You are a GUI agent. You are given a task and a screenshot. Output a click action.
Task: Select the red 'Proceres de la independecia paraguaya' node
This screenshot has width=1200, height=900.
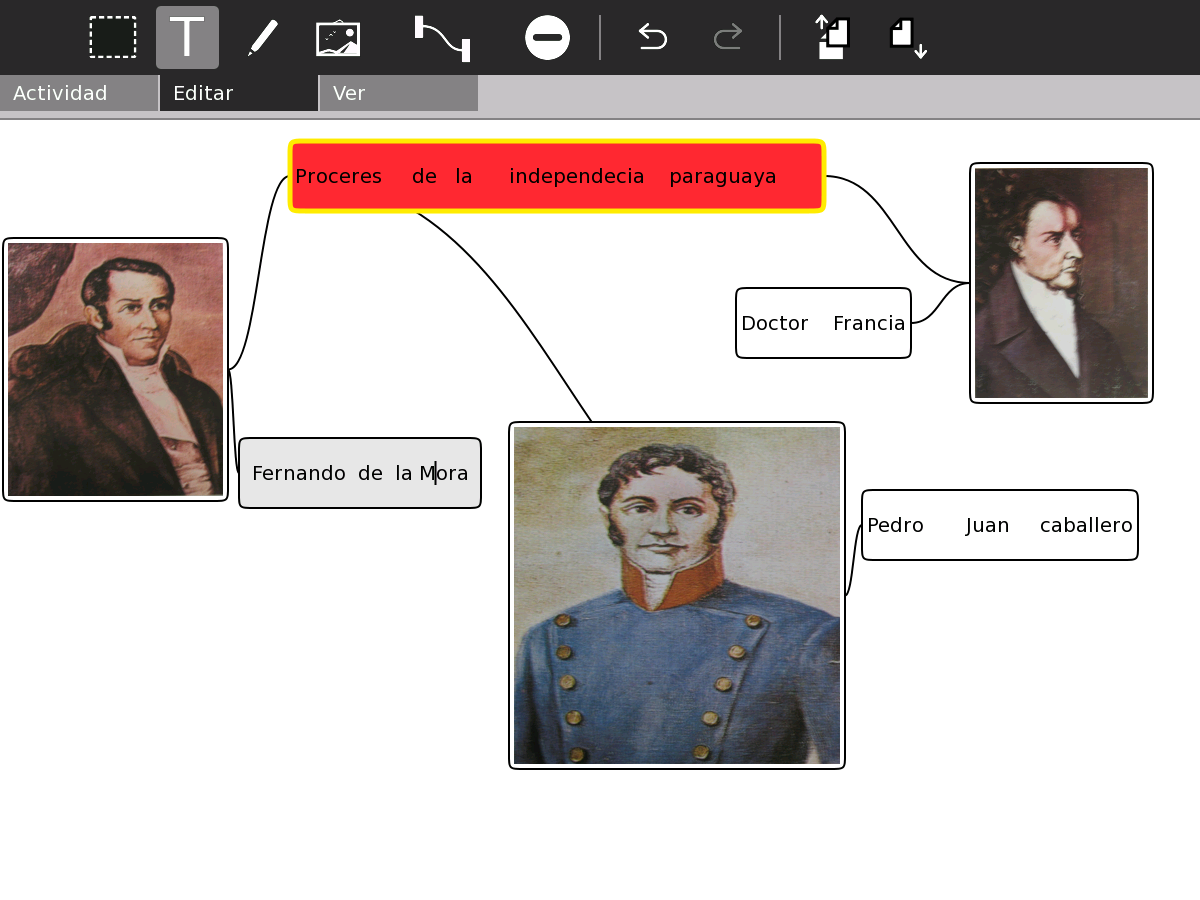(556, 176)
